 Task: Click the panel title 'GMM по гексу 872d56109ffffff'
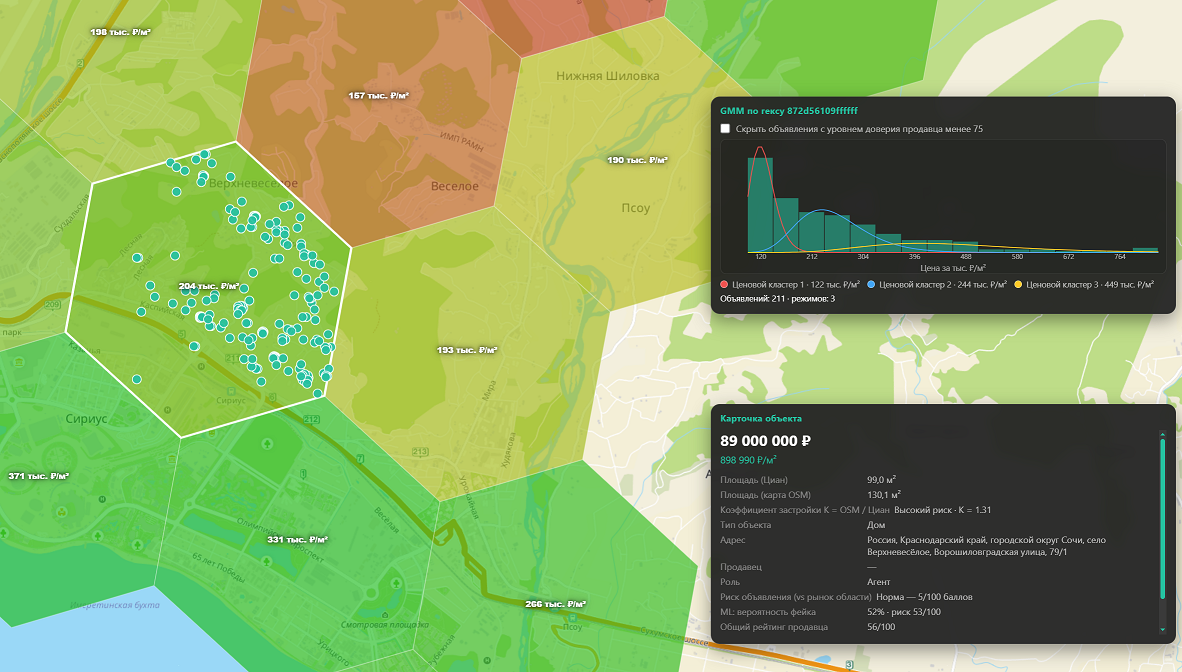click(789, 111)
